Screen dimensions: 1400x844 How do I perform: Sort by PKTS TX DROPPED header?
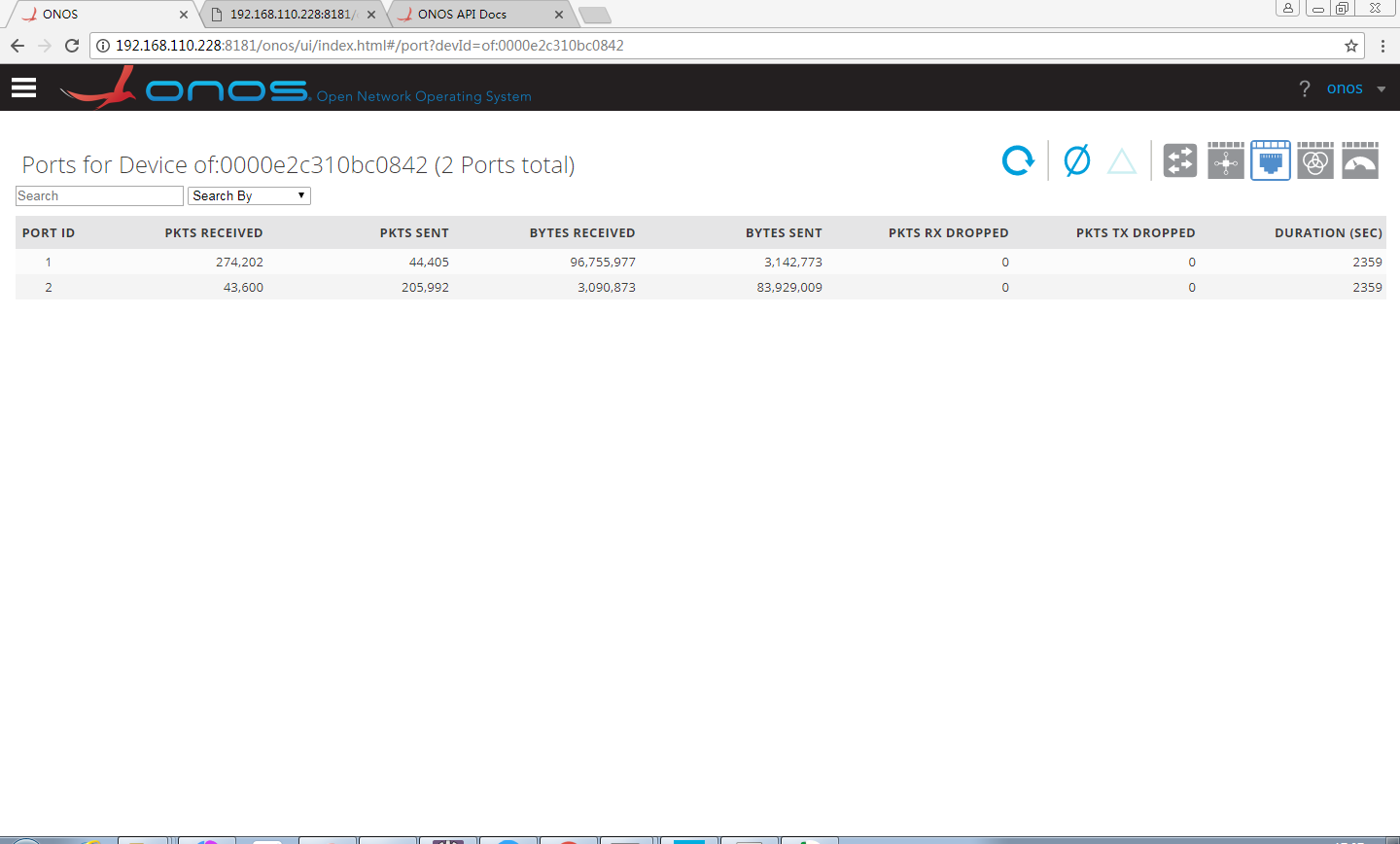tap(1136, 232)
